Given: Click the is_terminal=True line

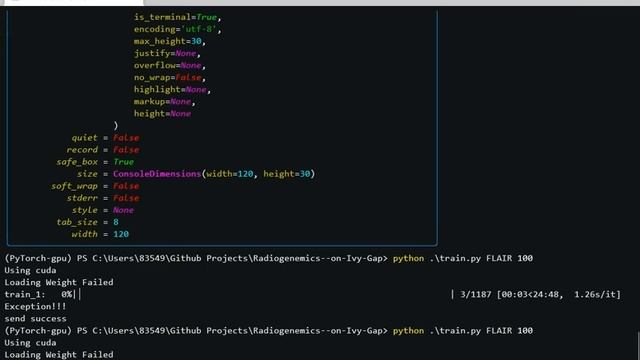Looking at the screenshot, I should (x=178, y=17).
